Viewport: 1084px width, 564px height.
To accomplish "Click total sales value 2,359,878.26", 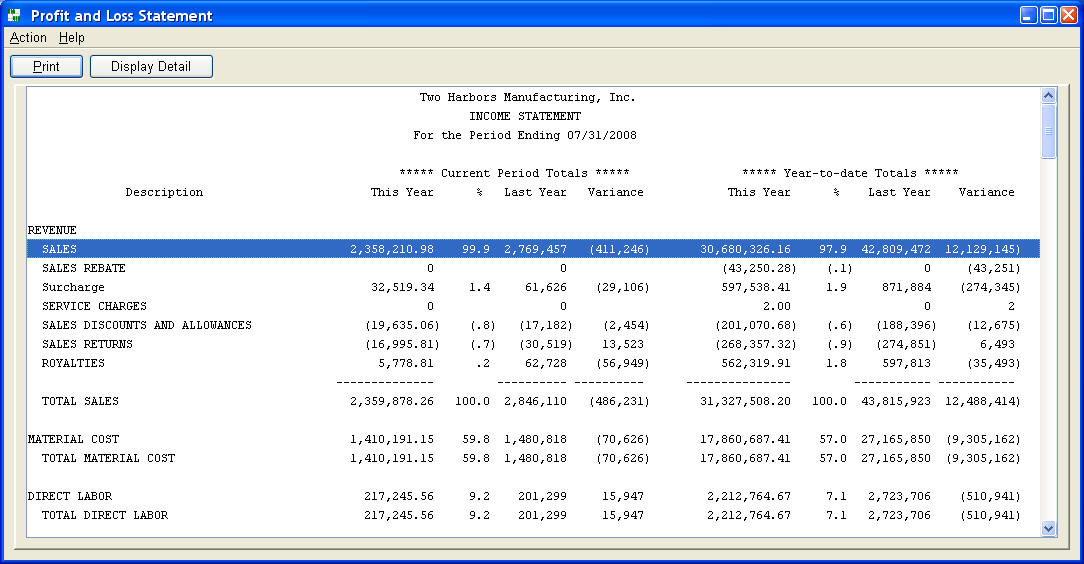I will point(392,401).
